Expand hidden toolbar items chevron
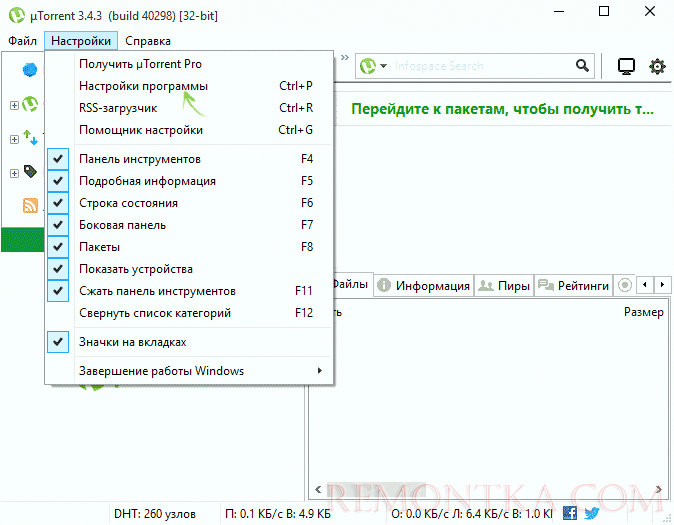The height and width of the screenshot is (525, 674). click(345, 58)
